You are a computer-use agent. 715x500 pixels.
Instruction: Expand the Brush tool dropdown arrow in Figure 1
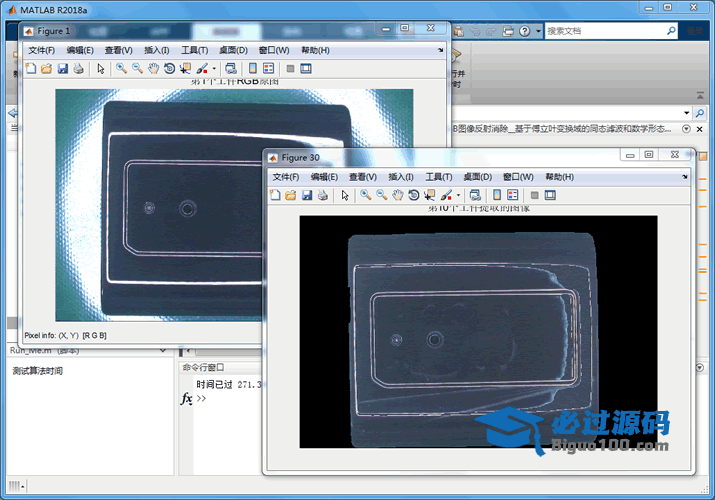214,69
